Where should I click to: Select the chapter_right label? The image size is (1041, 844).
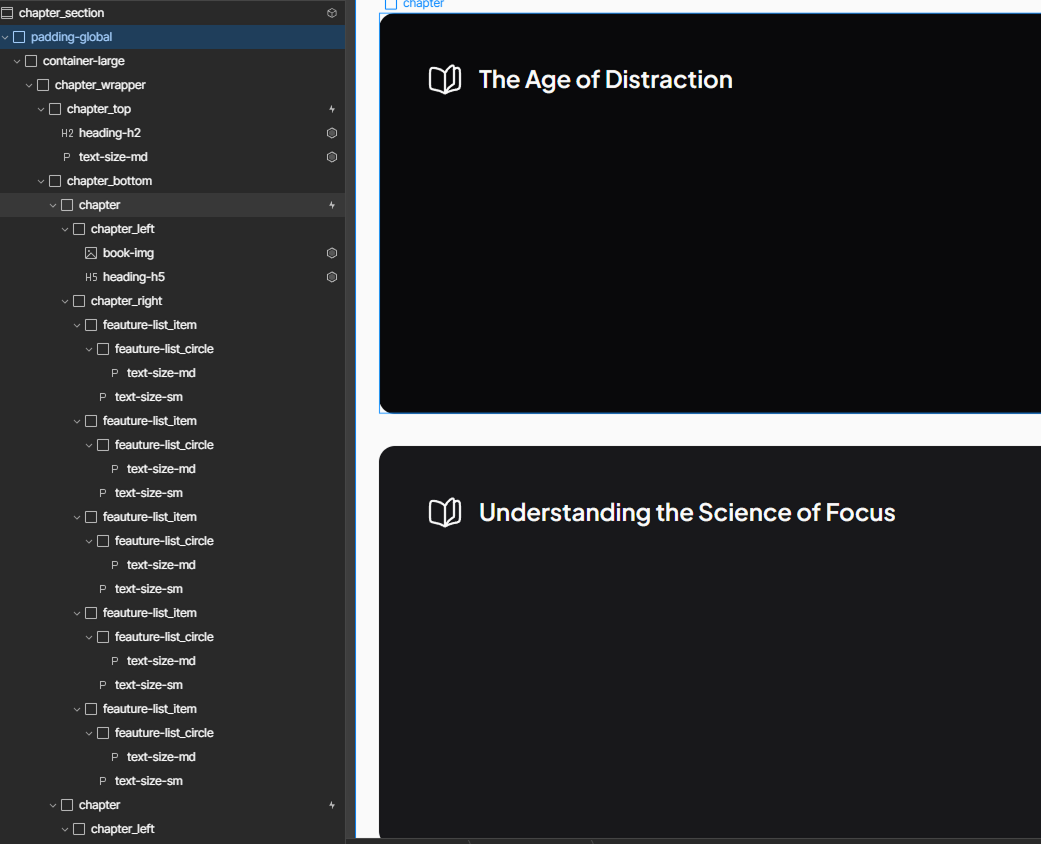126,301
